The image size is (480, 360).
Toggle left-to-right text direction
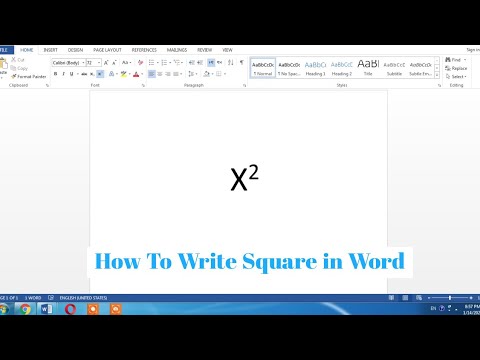click(x=211, y=62)
